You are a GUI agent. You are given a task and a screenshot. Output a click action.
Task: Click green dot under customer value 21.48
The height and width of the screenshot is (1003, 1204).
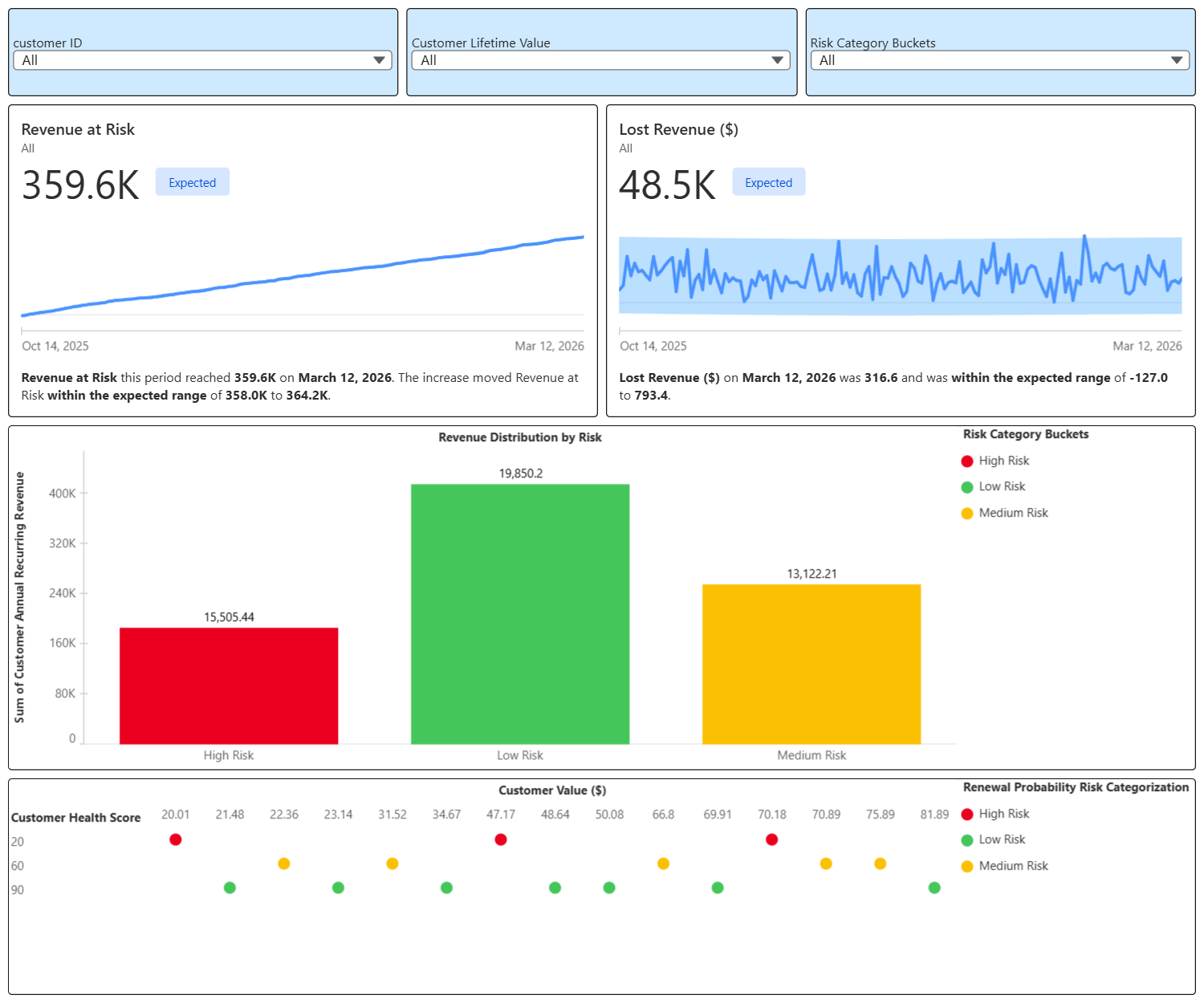click(230, 887)
